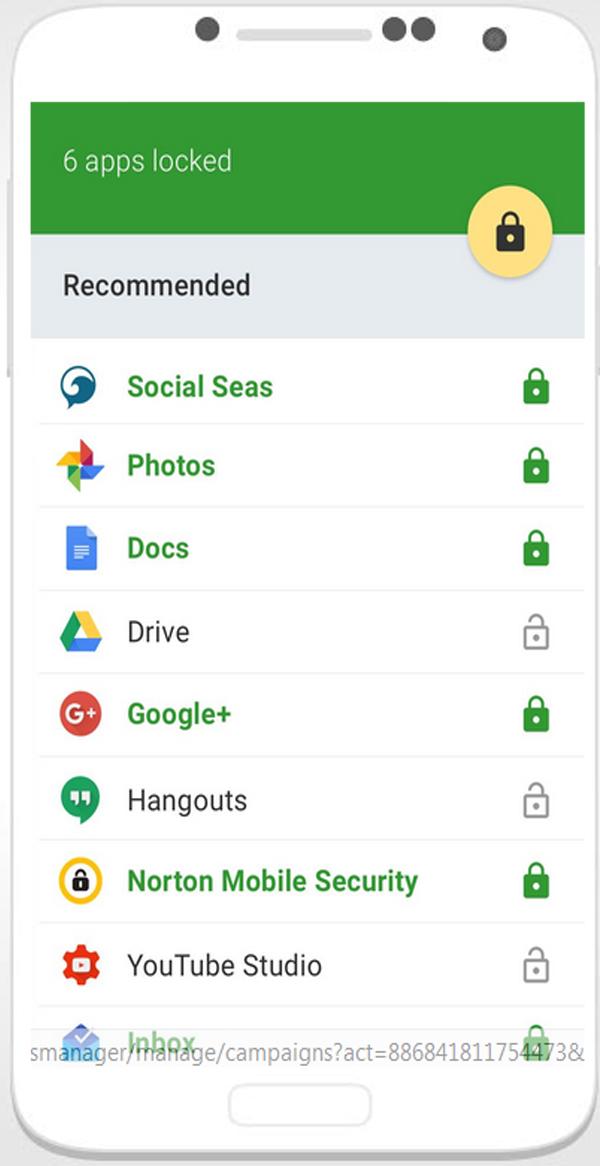Toggle the lock for Photos
The width and height of the screenshot is (600, 1166).
click(x=536, y=466)
